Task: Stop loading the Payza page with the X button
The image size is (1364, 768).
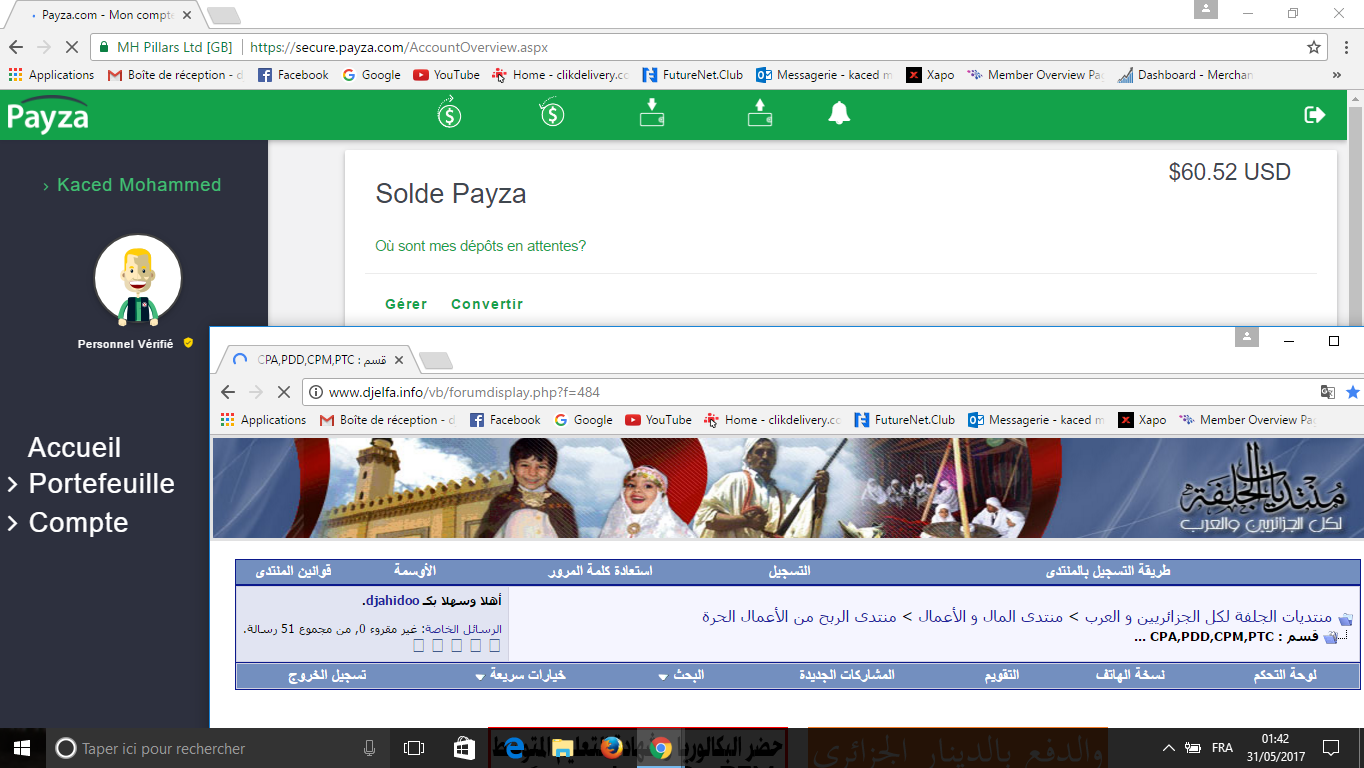Action: (72, 47)
